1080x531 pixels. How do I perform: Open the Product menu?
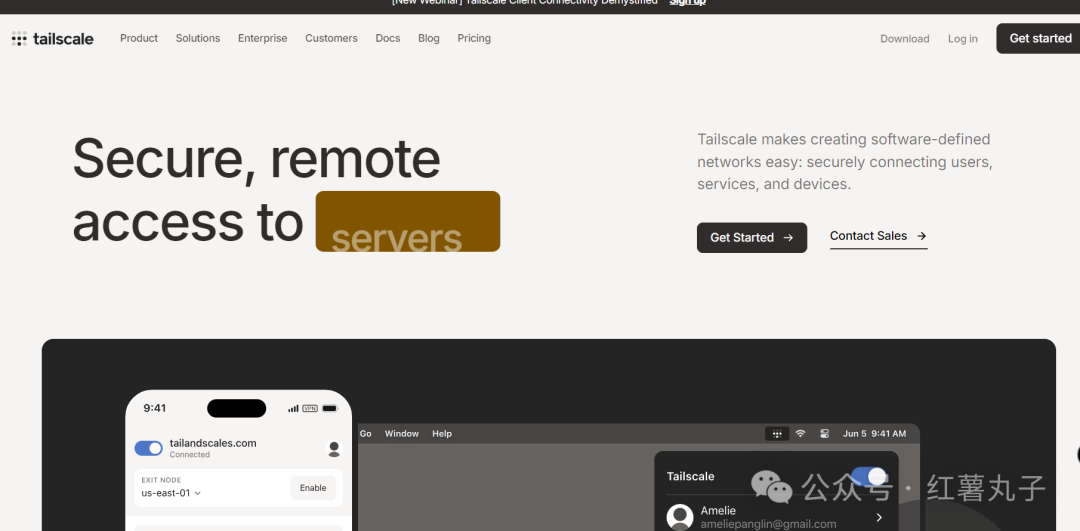coord(139,39)
